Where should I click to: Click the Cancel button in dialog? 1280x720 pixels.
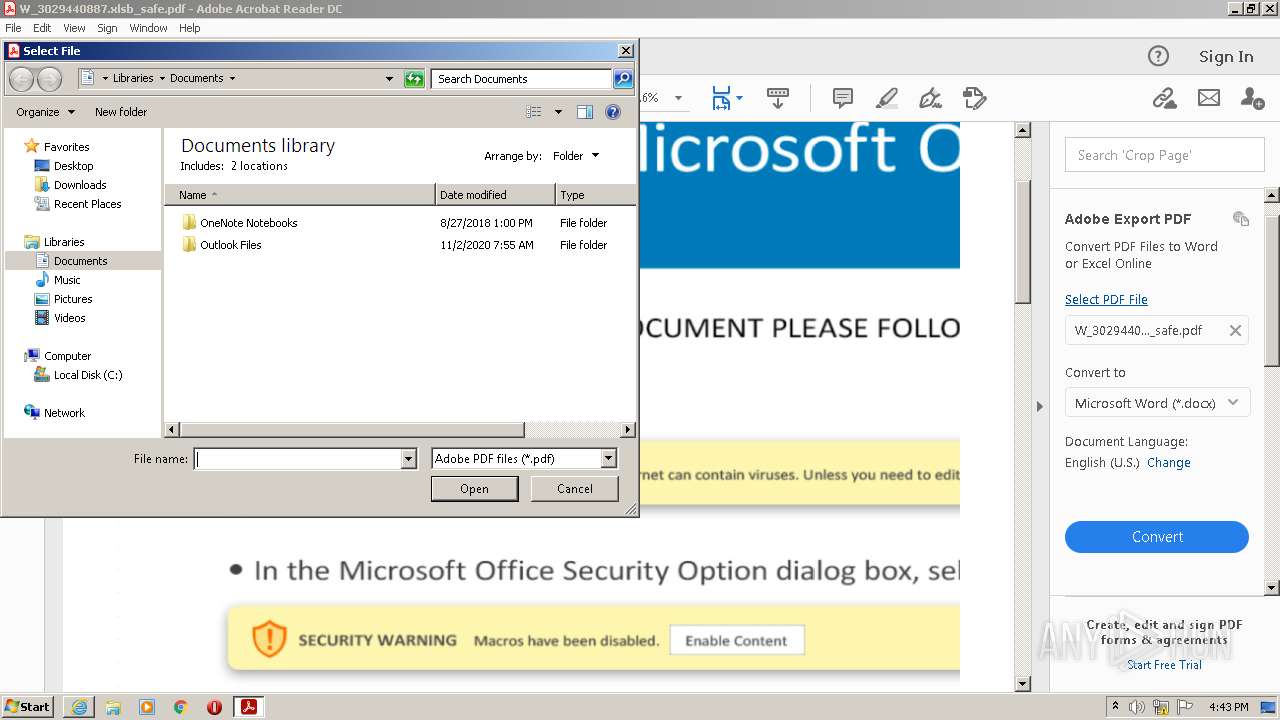(574, 489)
